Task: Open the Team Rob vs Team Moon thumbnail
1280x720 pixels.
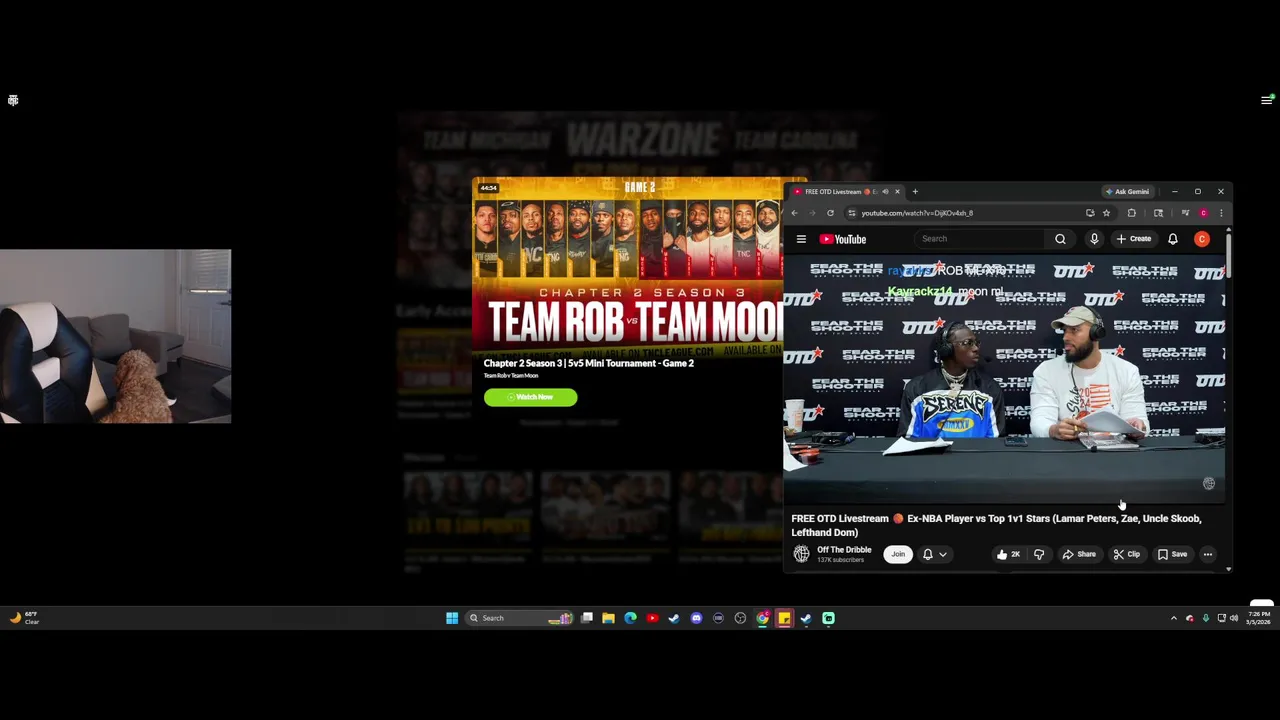Action: [x=628, y=269]
